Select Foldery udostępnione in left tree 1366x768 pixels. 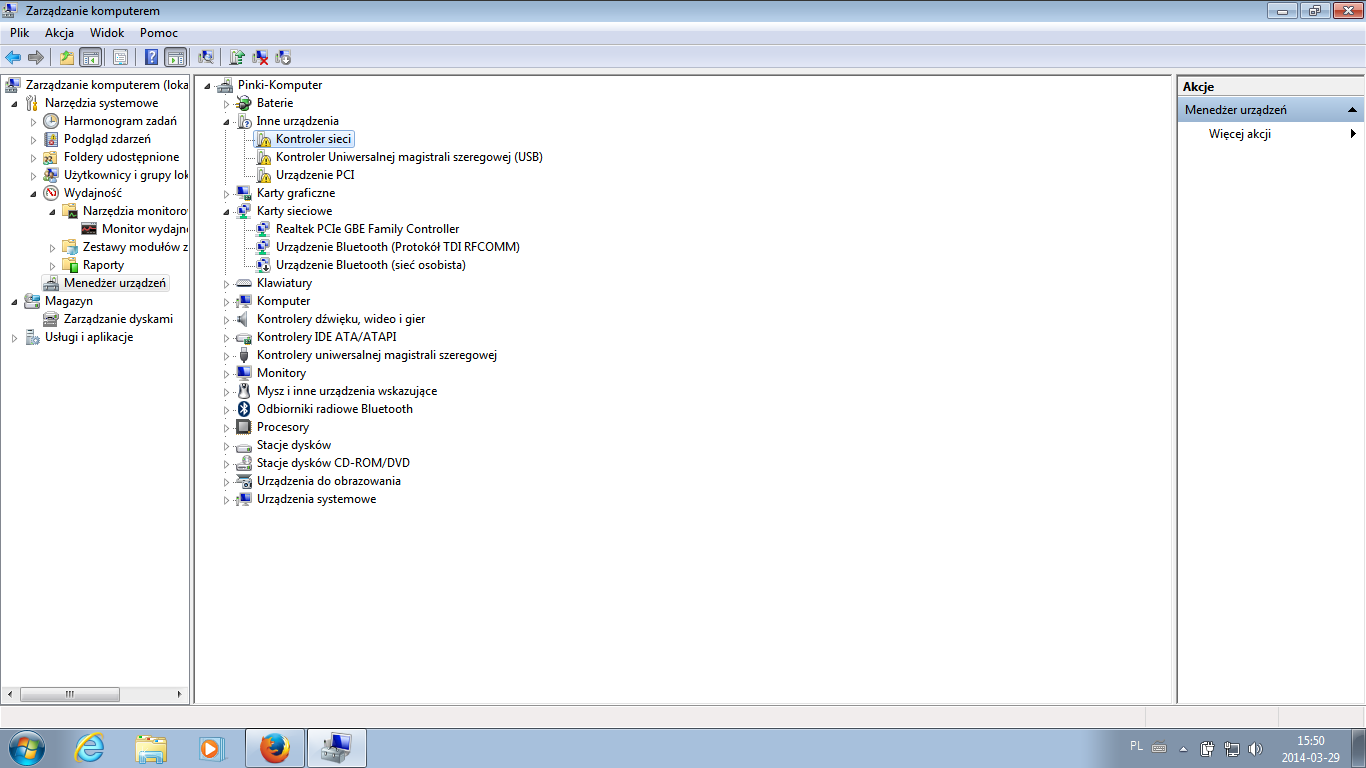tap(121, 157)
